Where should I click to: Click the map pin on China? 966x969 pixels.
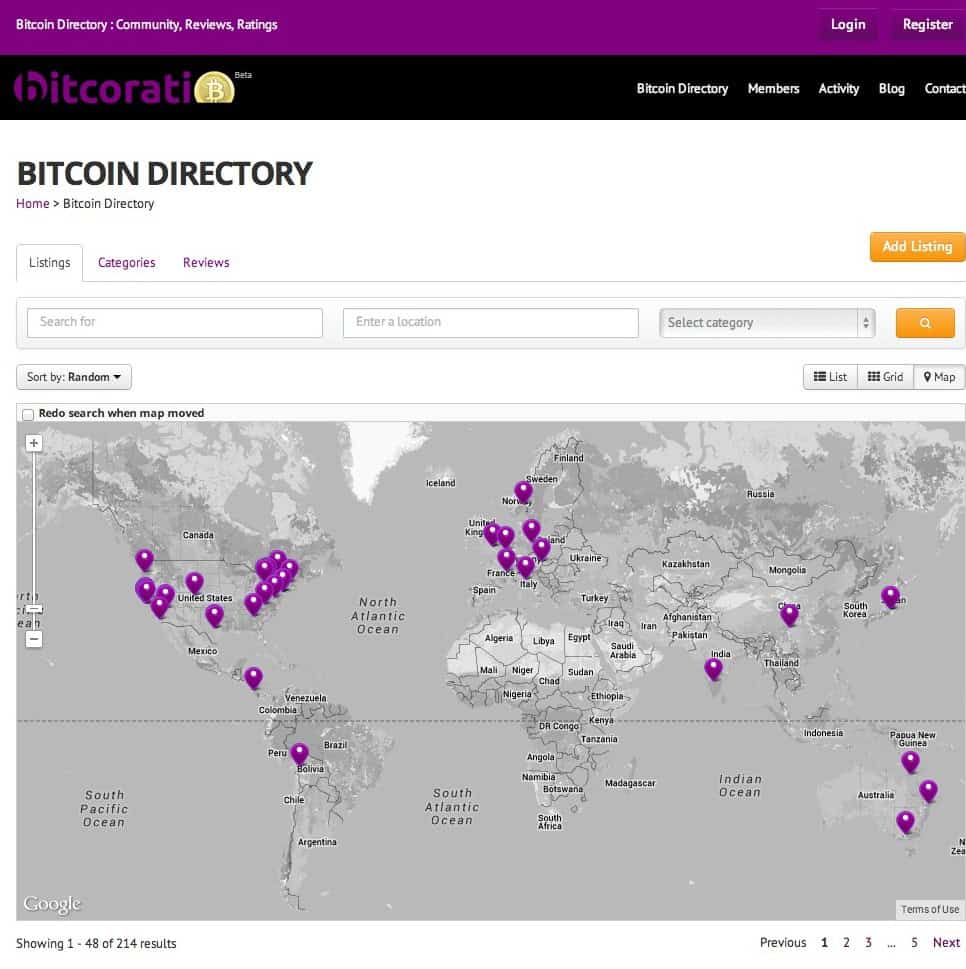[789, 614]
